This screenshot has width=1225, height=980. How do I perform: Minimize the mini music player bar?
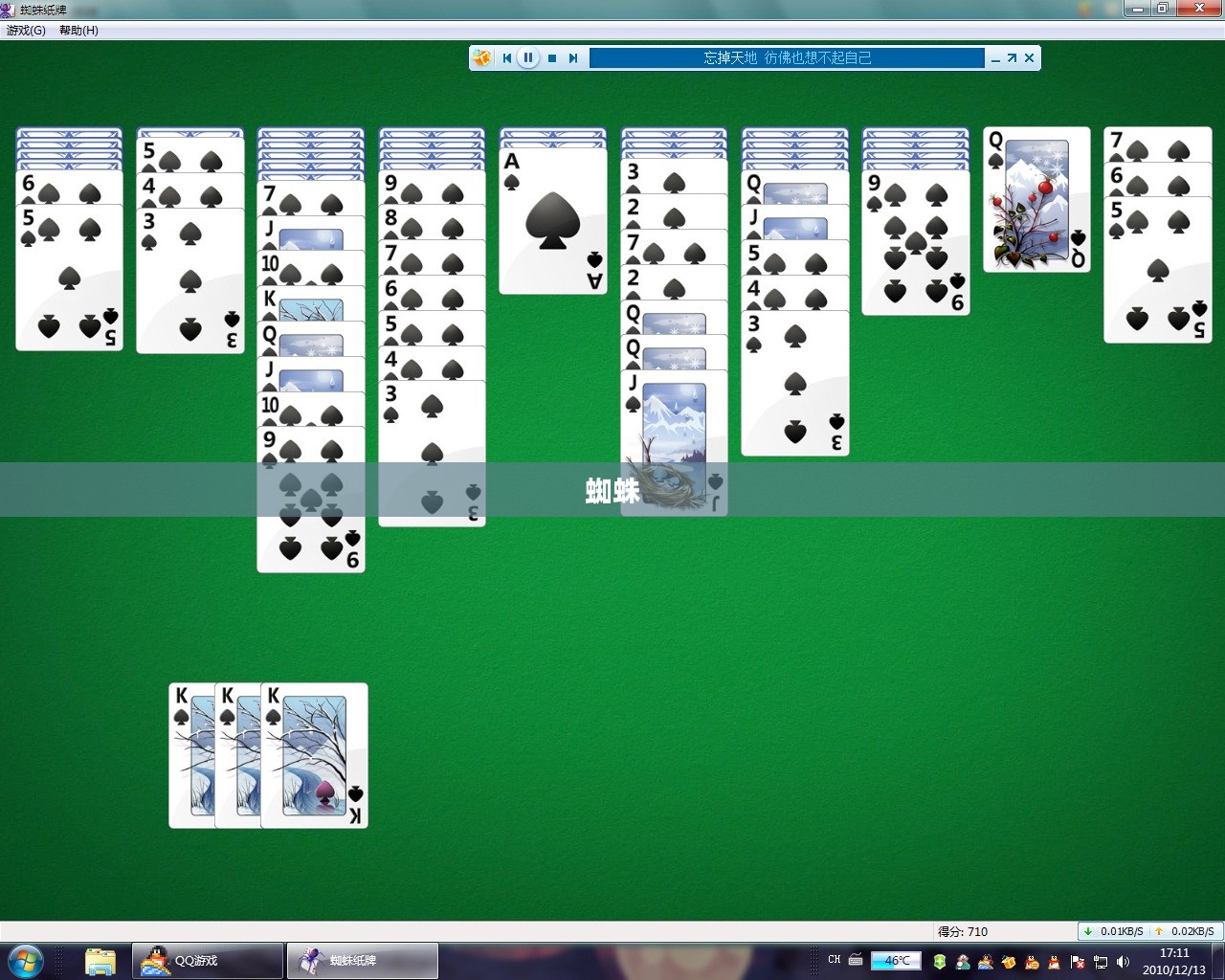995,58
